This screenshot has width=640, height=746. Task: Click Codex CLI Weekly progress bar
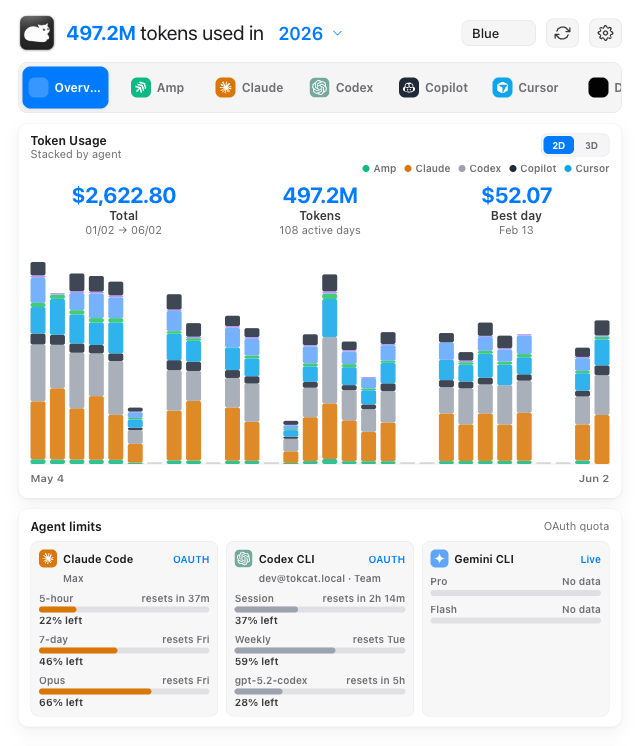click(320, 650)
